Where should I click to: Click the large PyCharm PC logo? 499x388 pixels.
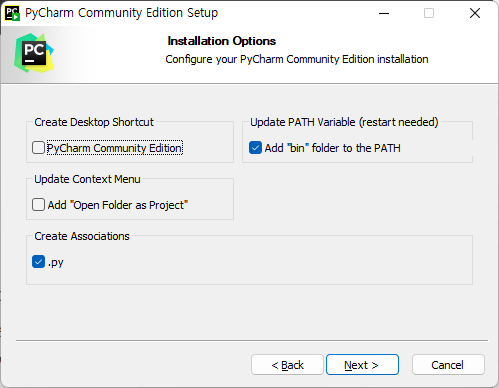(34, 53)
